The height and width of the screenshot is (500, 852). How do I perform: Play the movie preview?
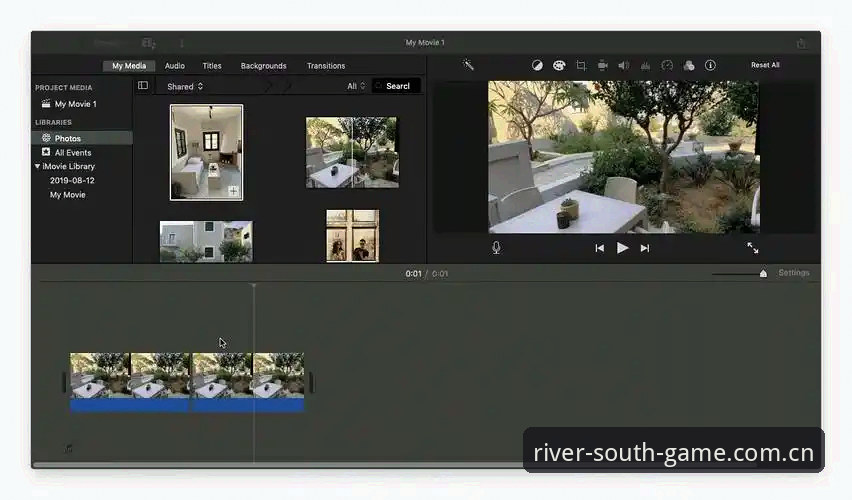click(x=622, y=248)
